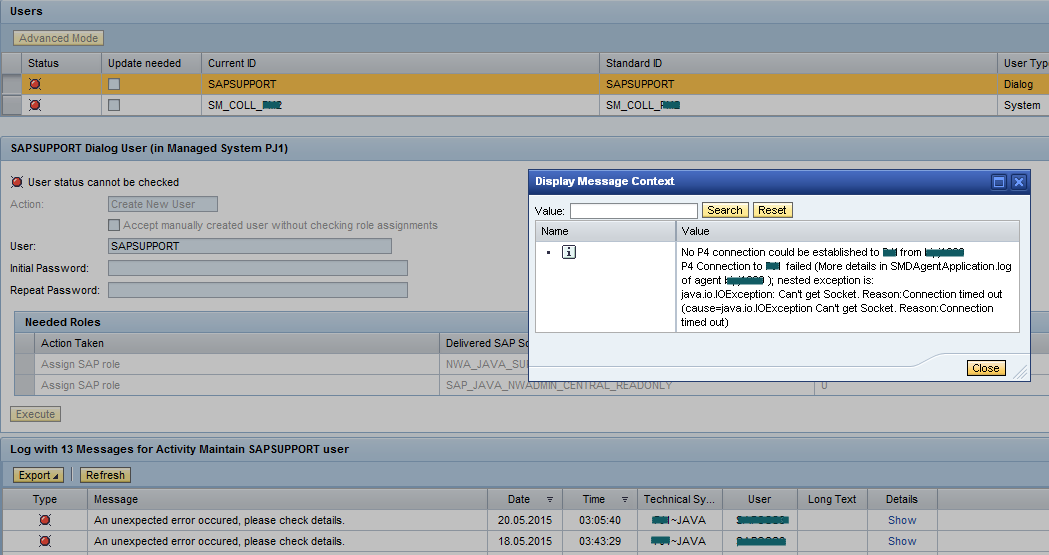Select the SAPSUPPORT row using row selector
Image resolution: width=1049 pixels, height=555 pixels.
pyautogui.click(x=11, y=84)
